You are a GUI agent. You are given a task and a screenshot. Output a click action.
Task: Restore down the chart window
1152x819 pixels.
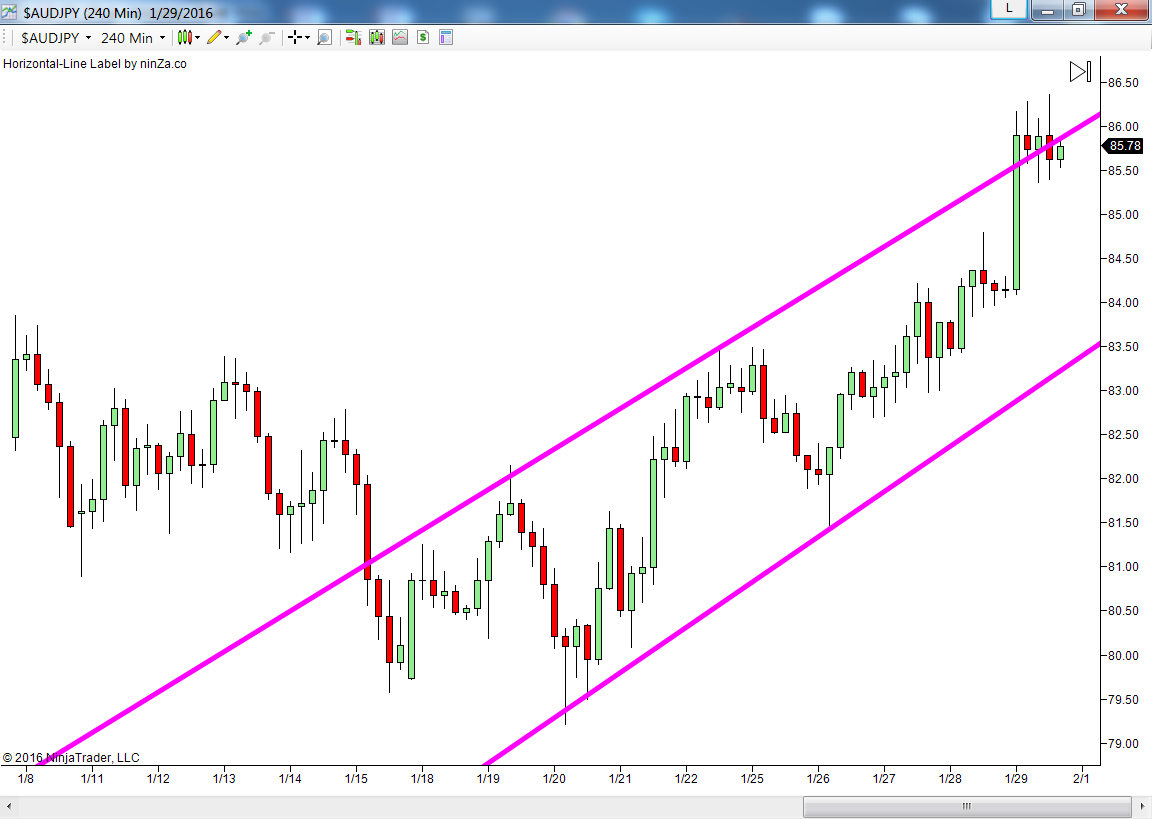pos(1079,10)
